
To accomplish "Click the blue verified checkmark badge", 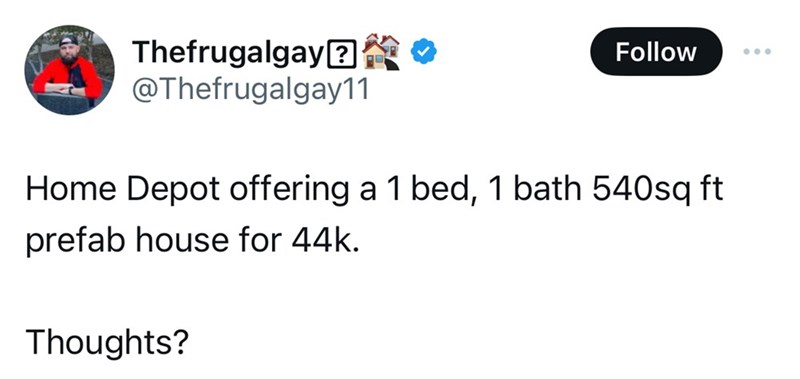I will [x=423, y=52].
